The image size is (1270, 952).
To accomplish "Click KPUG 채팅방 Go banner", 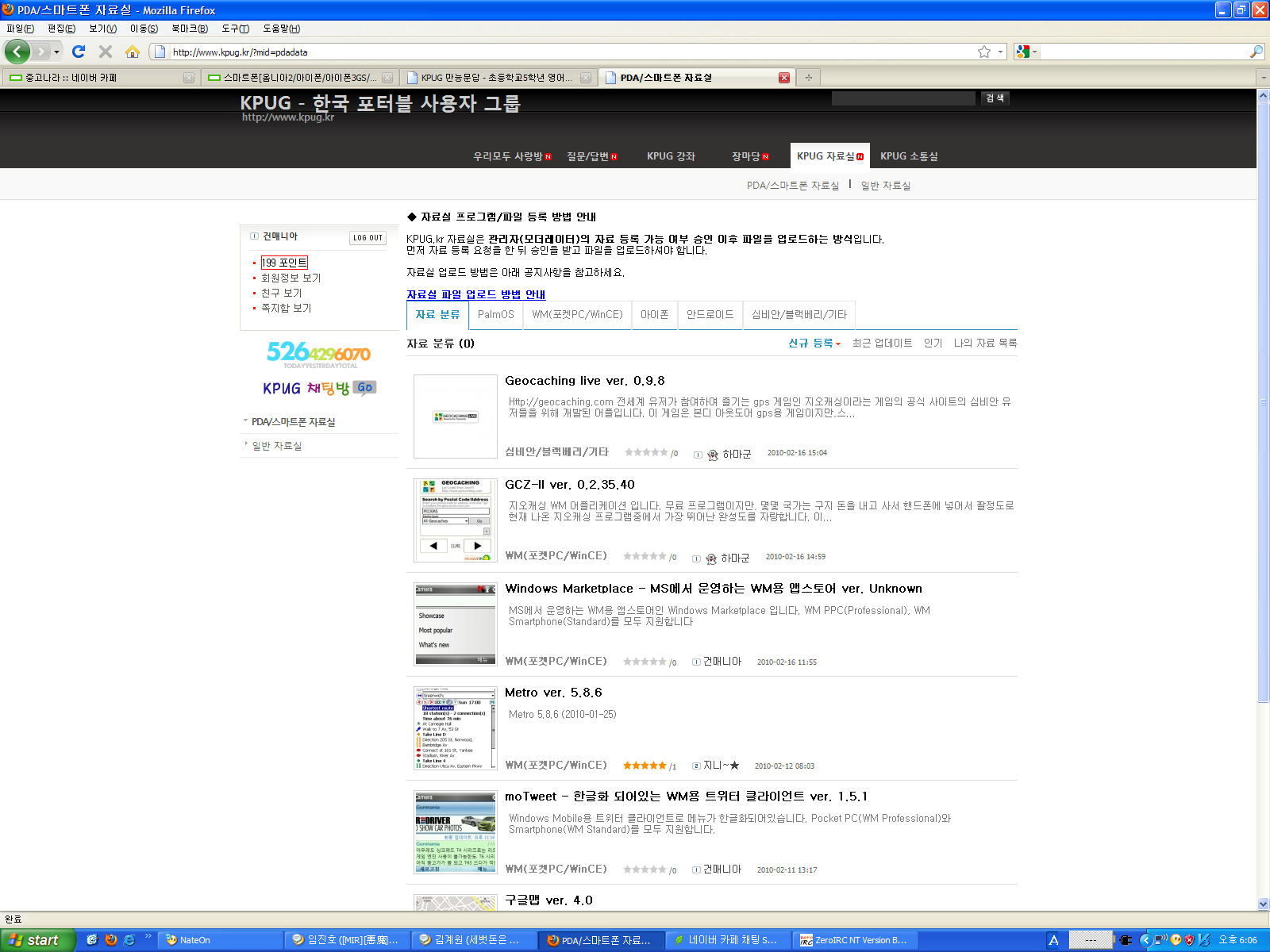I will [319, 388].
